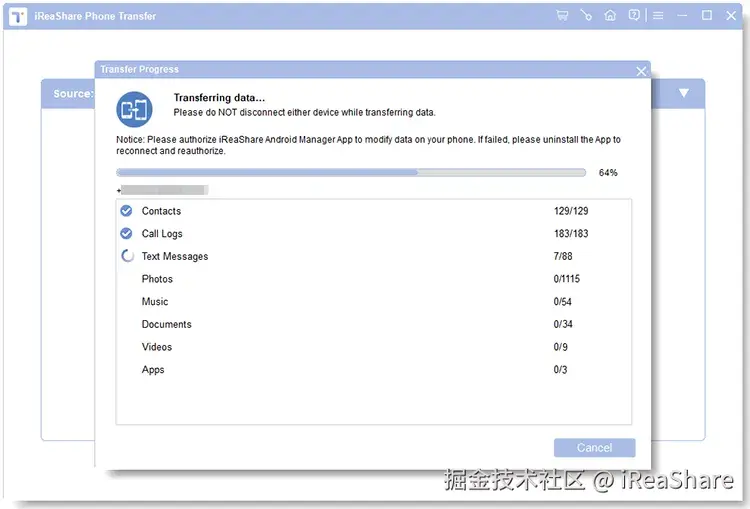Minimize the iReaShare Phone Transfer window
Image resolution: width=750 pixels, height=509 pixels.
(x=683, y=16)
